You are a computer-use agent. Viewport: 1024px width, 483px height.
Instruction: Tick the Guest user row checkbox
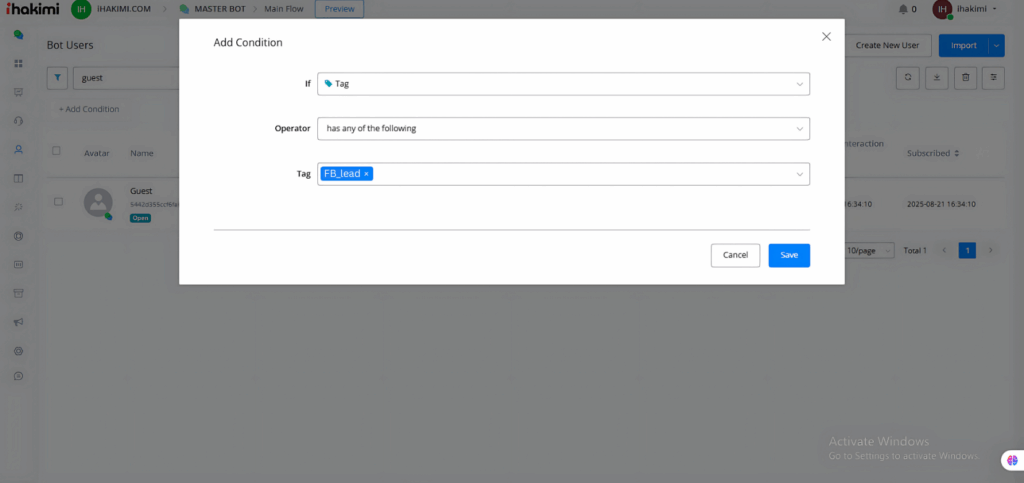(58, 201)
